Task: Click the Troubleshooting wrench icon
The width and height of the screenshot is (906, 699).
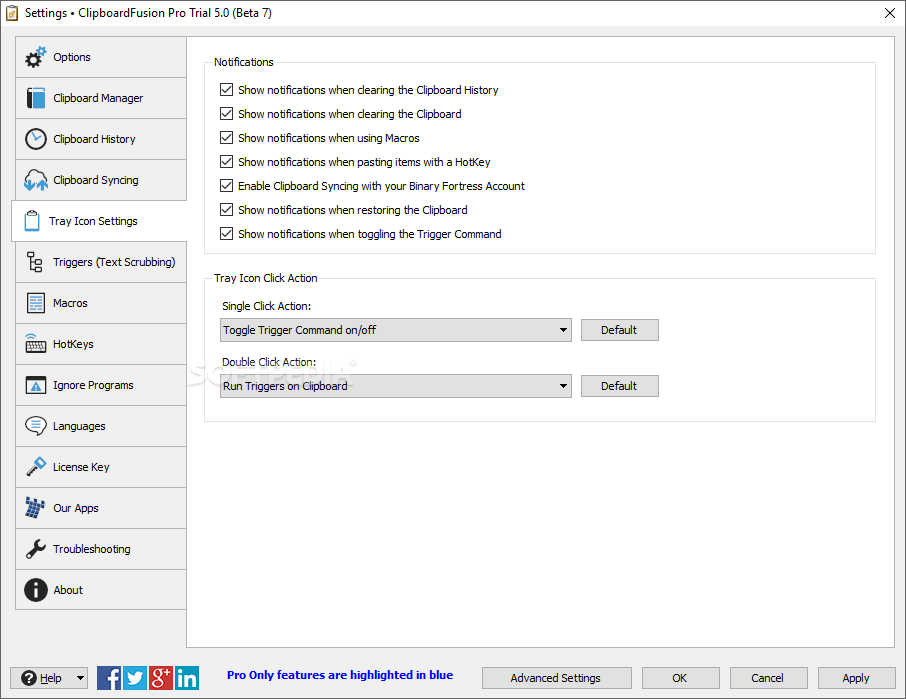Action: pos(36,549)
